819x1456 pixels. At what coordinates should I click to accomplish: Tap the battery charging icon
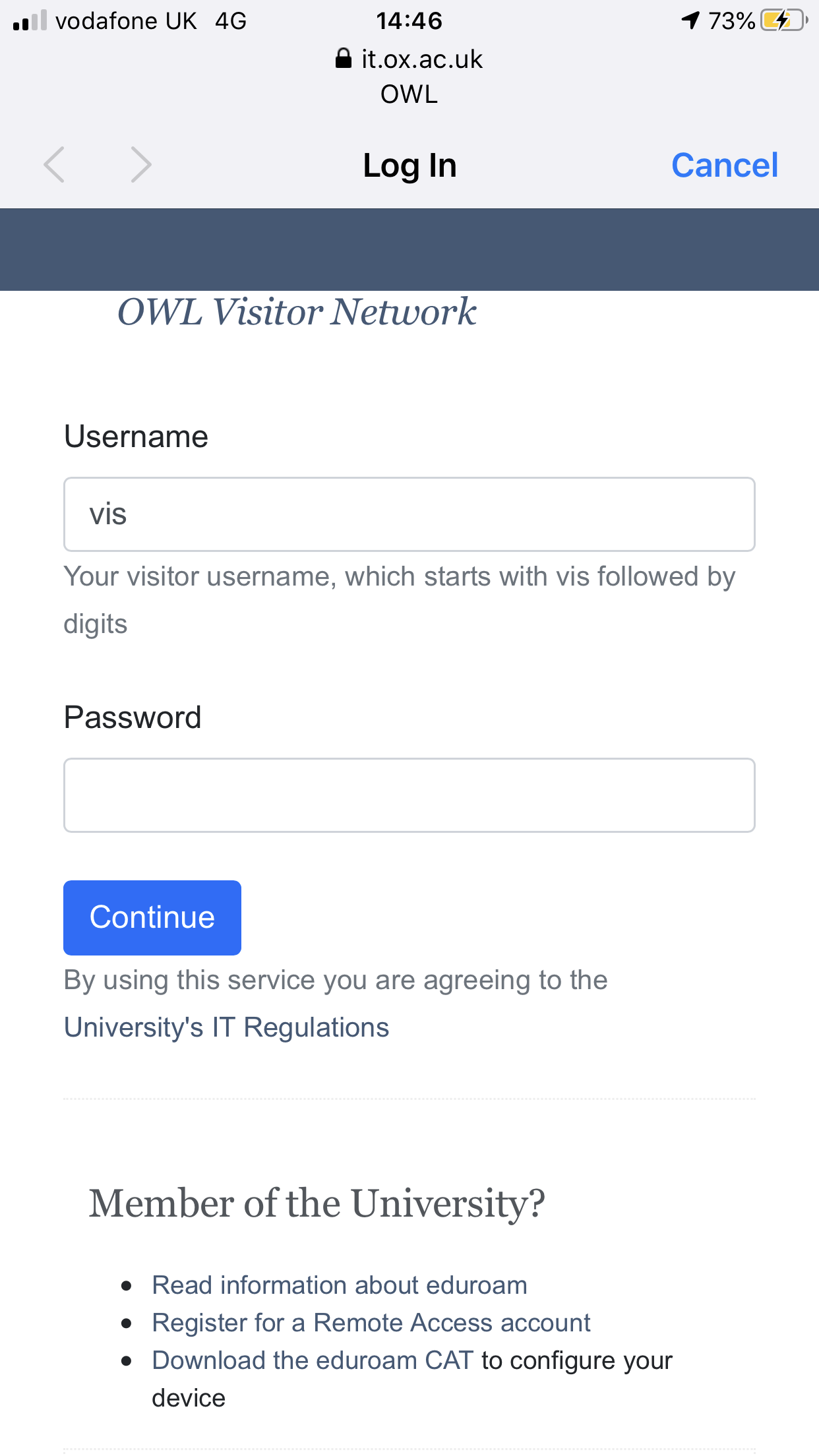click(783, 21)
